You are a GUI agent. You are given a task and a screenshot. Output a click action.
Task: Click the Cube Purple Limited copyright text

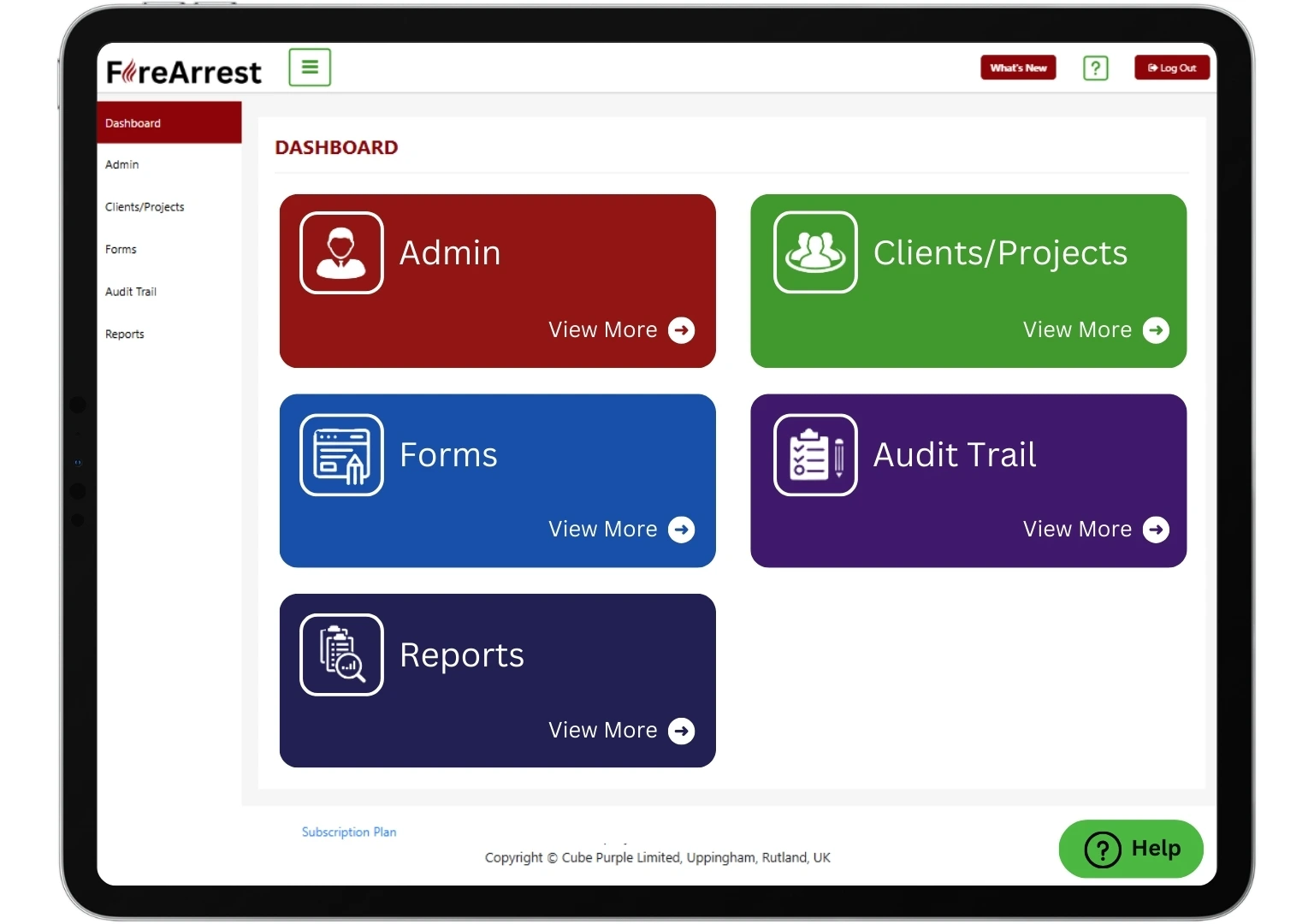click(657, 857)
